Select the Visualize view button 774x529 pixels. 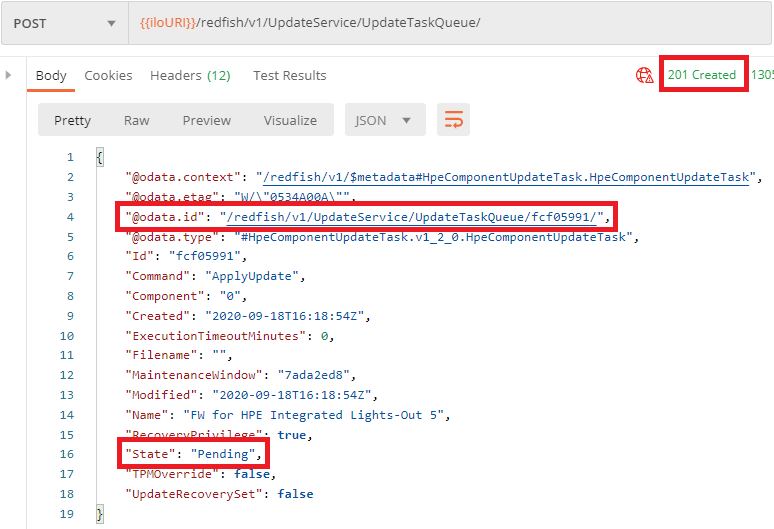click(x=290, y=120)
